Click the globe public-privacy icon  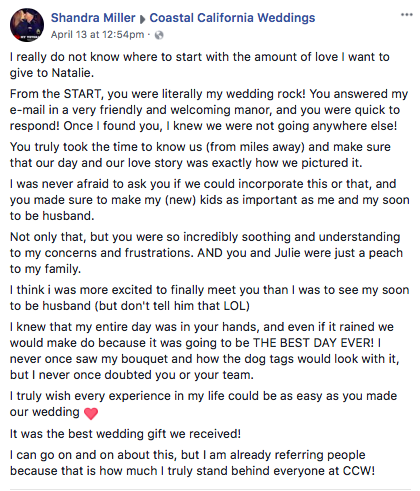coord(159,35)
